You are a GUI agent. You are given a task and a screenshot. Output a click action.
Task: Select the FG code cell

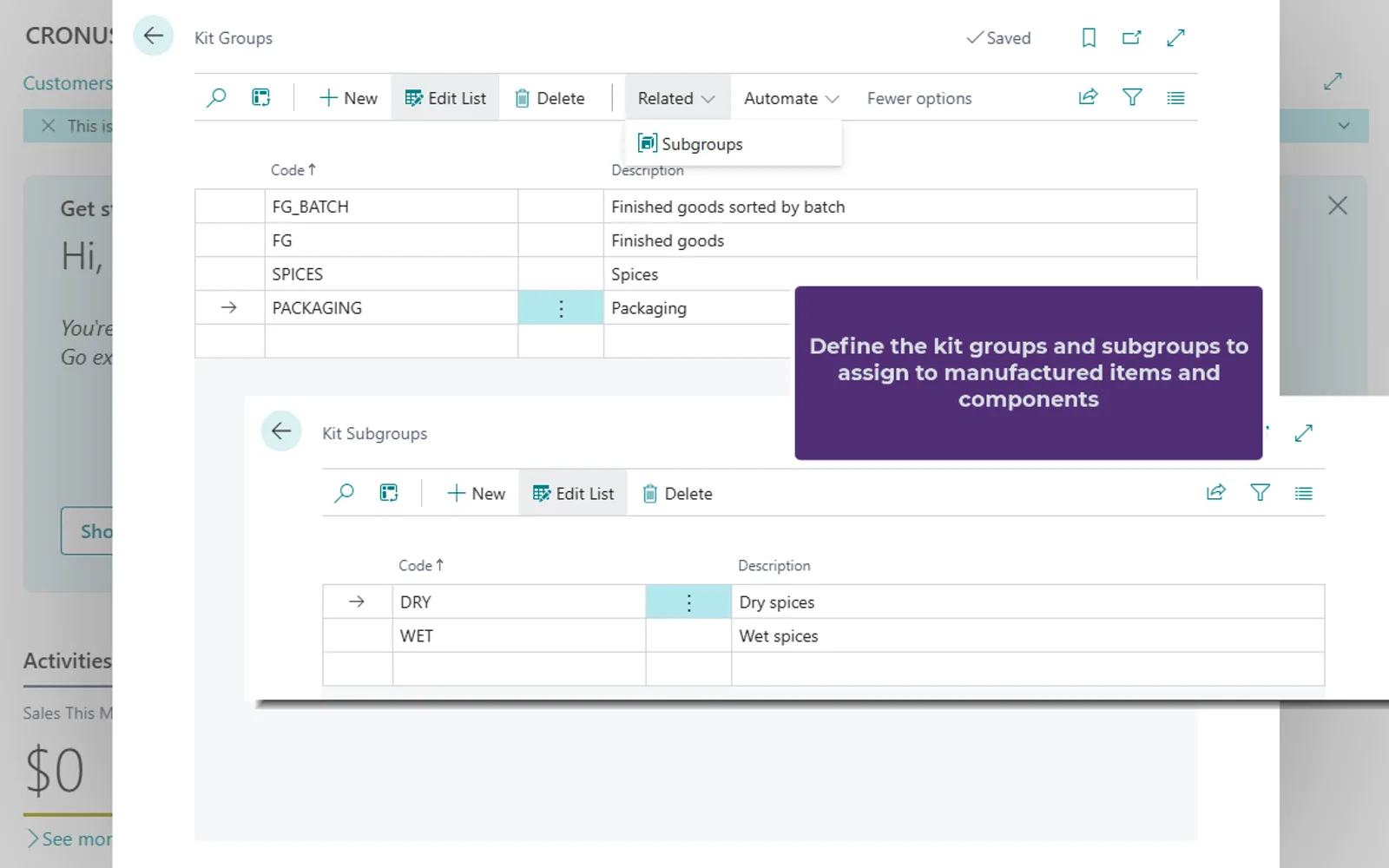pyautogui.click(x=391, y=240)
